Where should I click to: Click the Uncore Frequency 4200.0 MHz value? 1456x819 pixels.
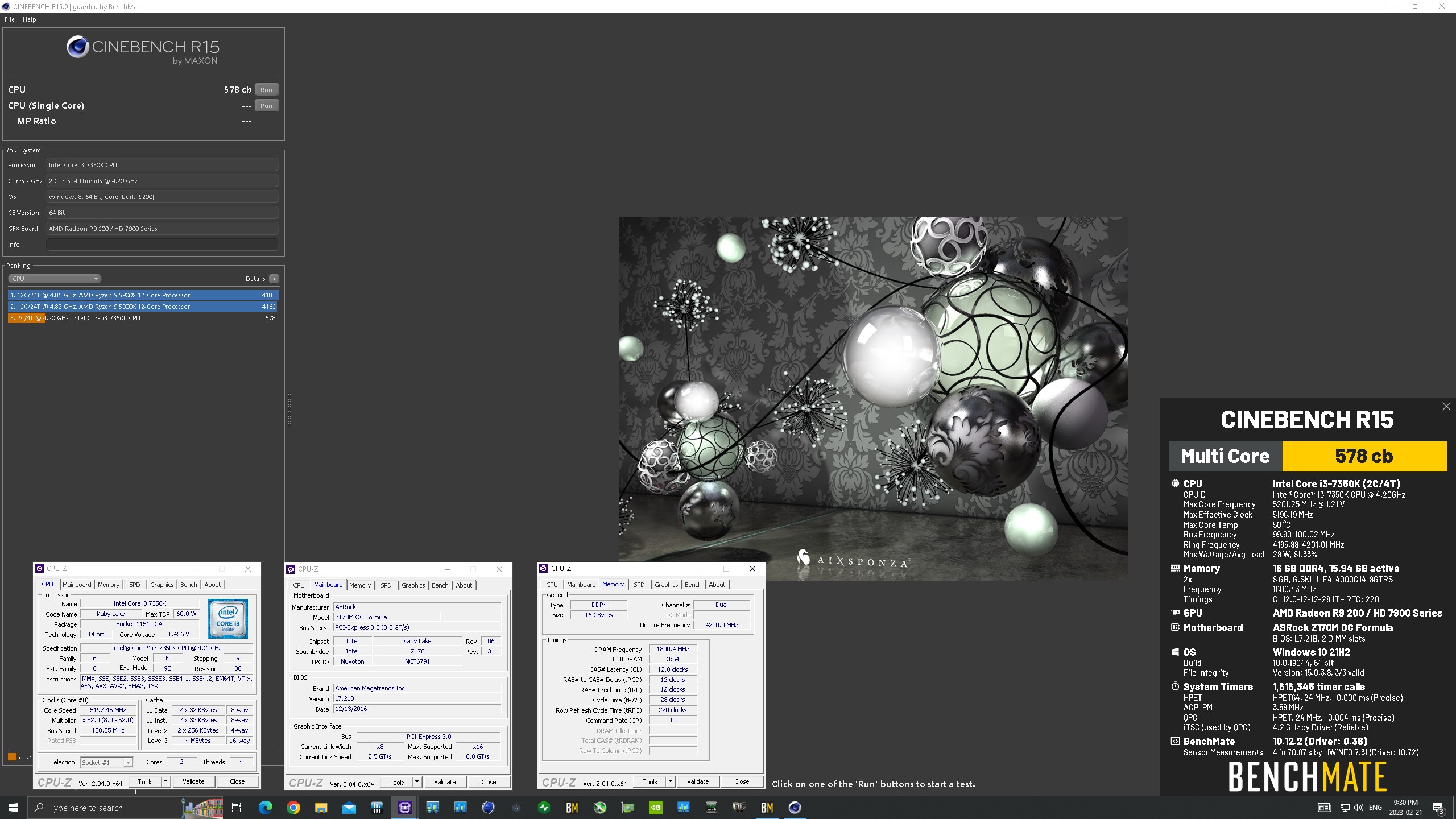722,625
